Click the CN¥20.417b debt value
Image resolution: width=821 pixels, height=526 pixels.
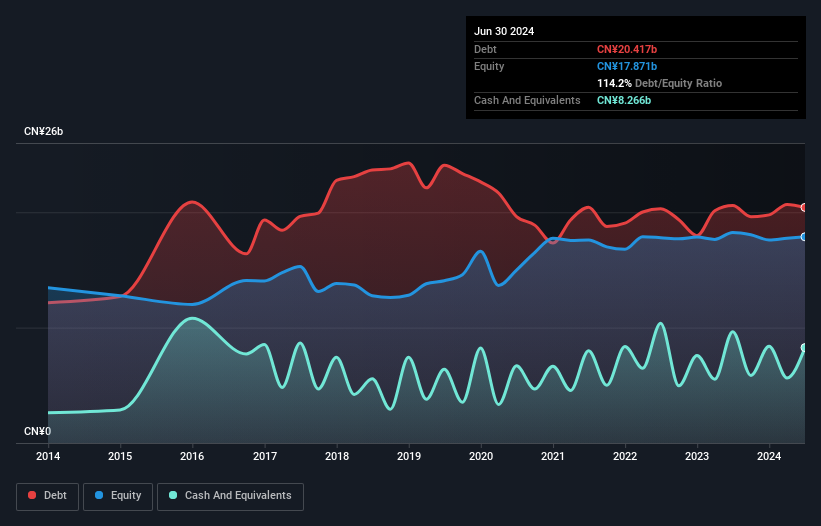pos(627,49)
